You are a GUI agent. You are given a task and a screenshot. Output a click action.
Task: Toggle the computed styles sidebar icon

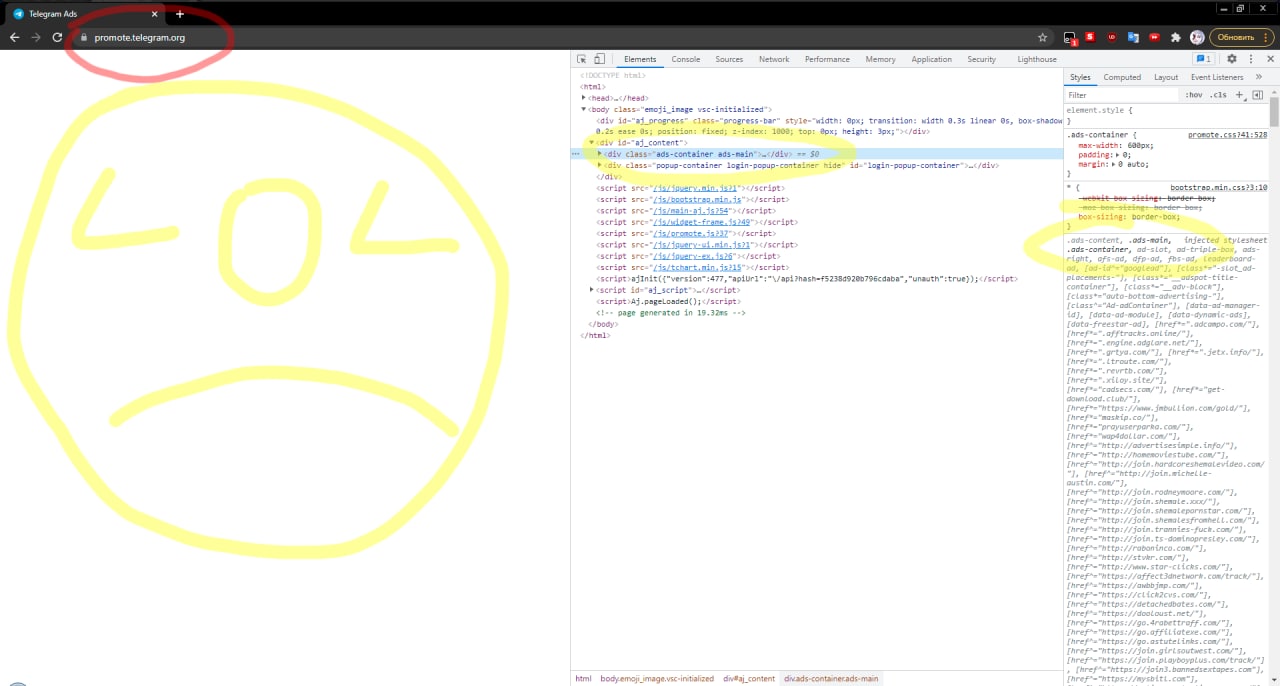pos(1258,95)
